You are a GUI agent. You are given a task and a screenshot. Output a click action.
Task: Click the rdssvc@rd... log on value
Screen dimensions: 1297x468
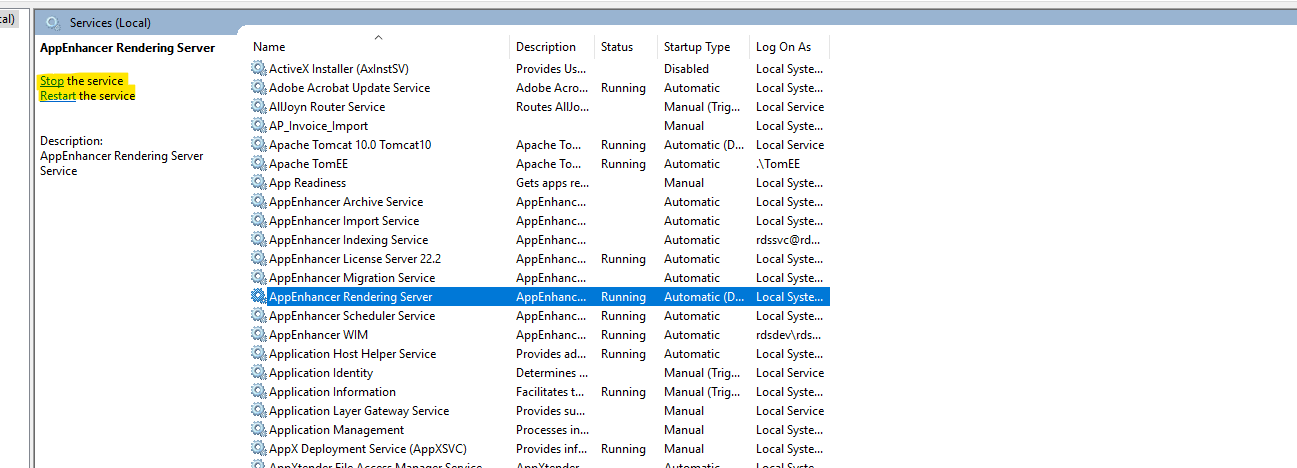[x=790, y=240]
